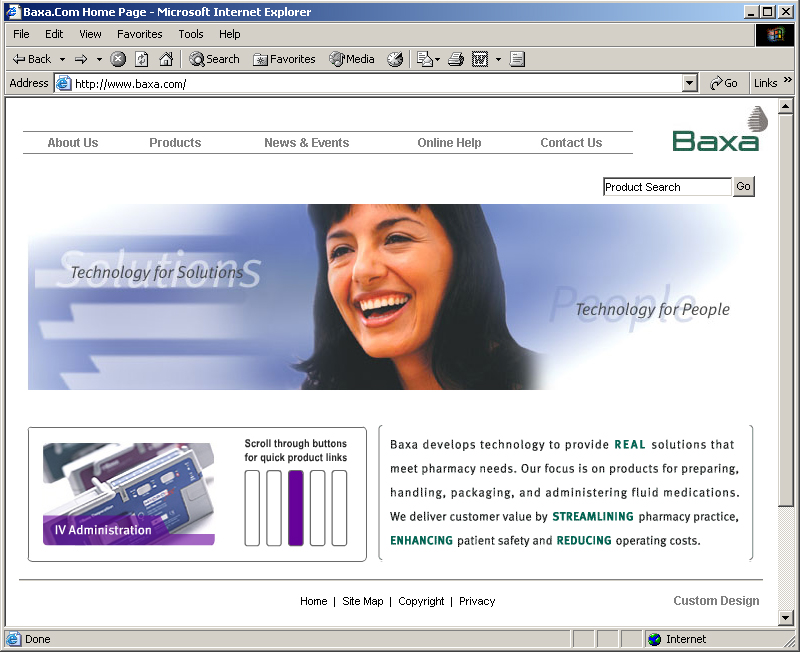Click the Go button beside address bar
This screenshot has height=652, width=800.
[723, 83]
